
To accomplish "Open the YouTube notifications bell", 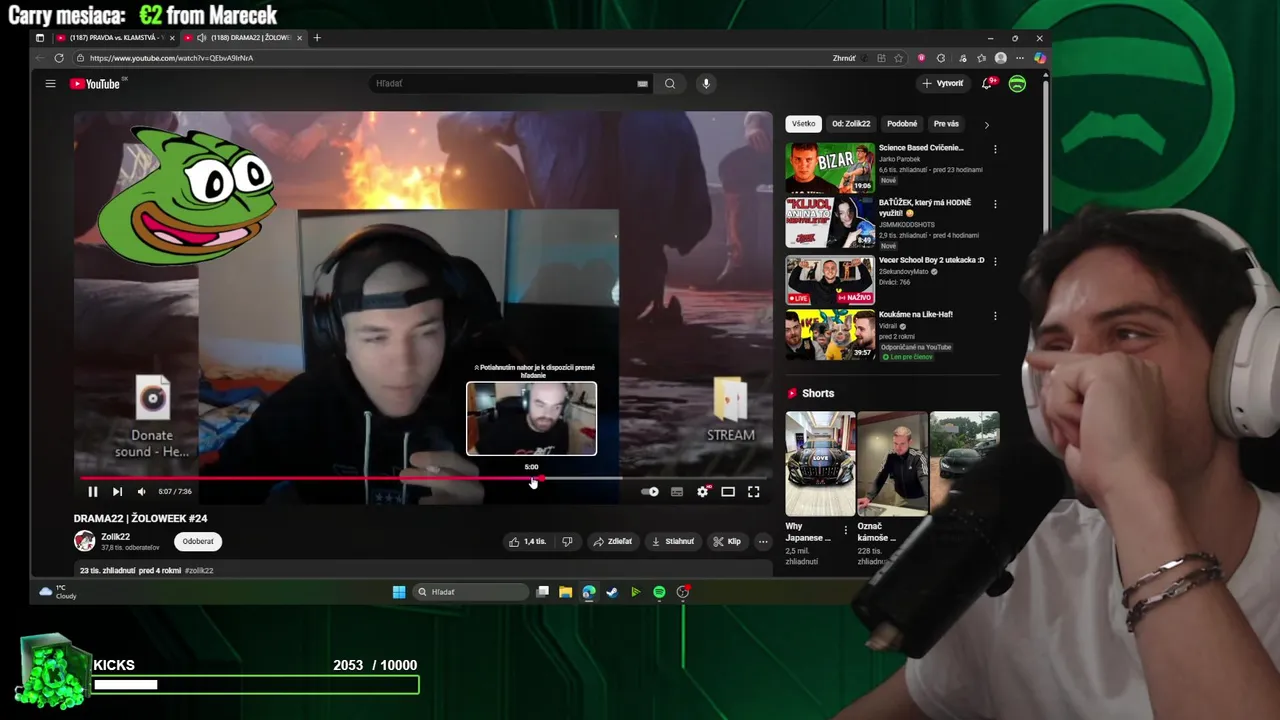I will pos(987,84).
